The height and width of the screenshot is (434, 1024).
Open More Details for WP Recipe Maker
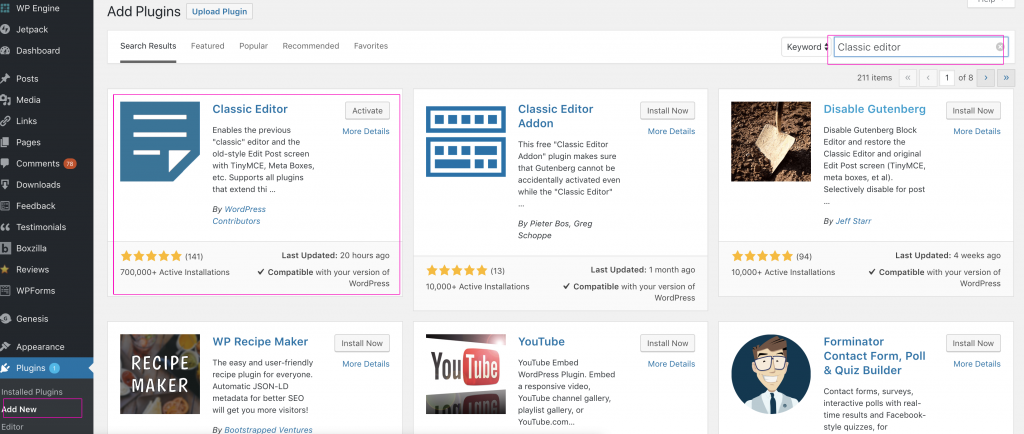(x=366, y=364)
